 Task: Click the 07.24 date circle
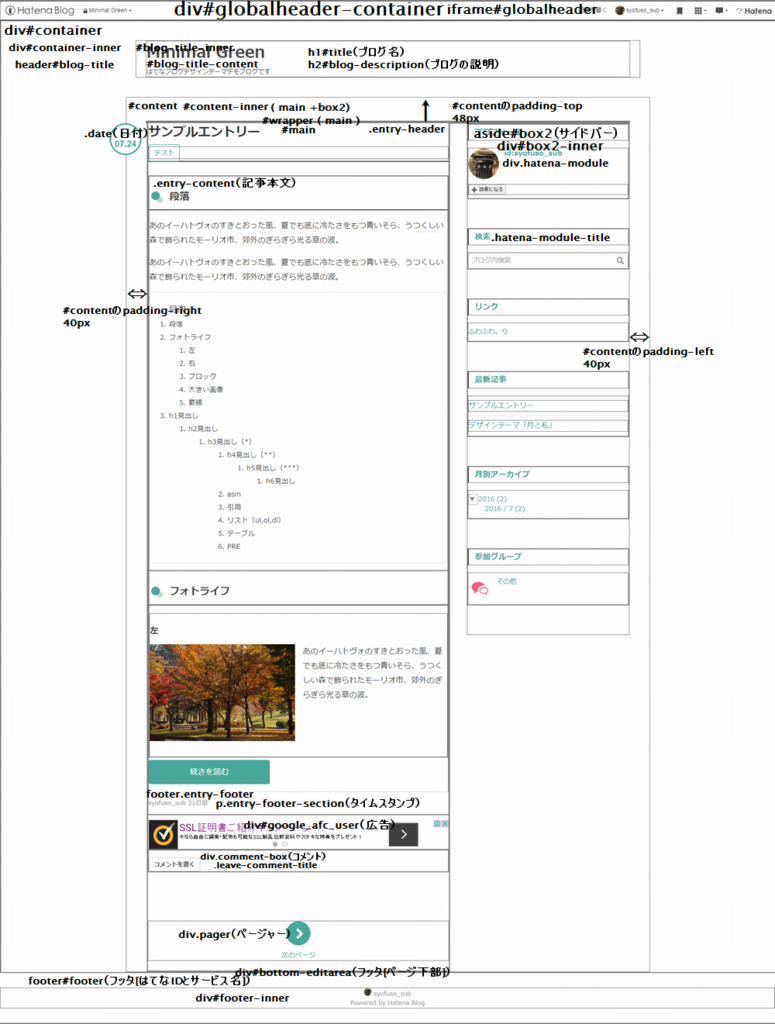pos(125,139)
